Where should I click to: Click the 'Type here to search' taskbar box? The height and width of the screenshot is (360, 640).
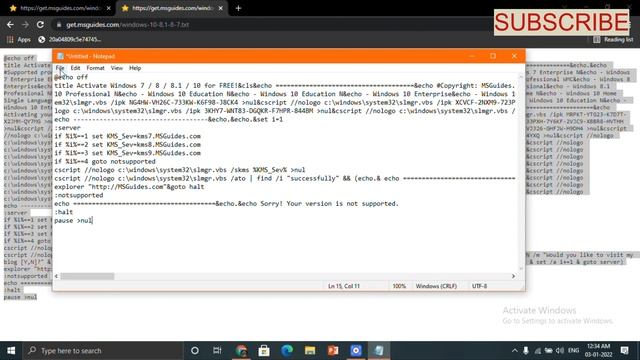[102, 351]
